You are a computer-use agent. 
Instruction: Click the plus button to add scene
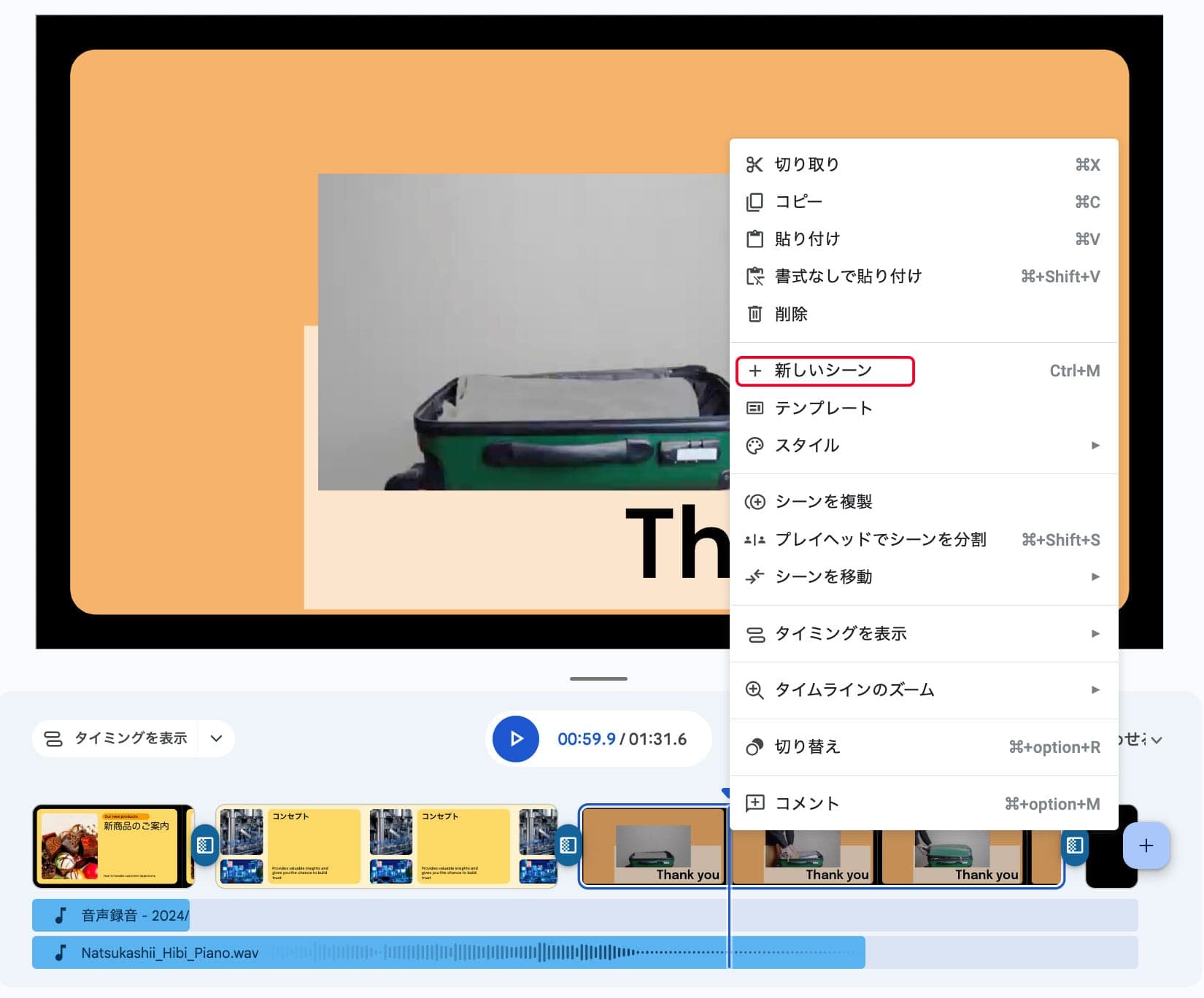point(1146,846)
